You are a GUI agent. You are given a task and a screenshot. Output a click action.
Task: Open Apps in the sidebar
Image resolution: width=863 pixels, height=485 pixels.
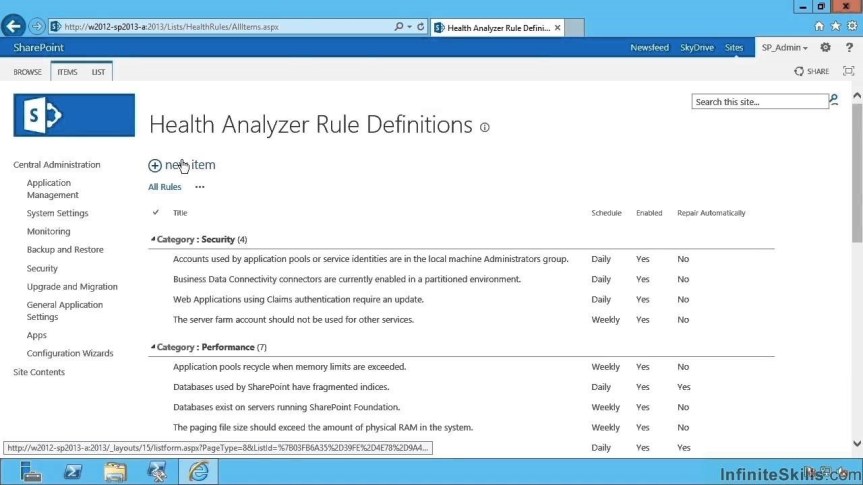tap(36, 335)
